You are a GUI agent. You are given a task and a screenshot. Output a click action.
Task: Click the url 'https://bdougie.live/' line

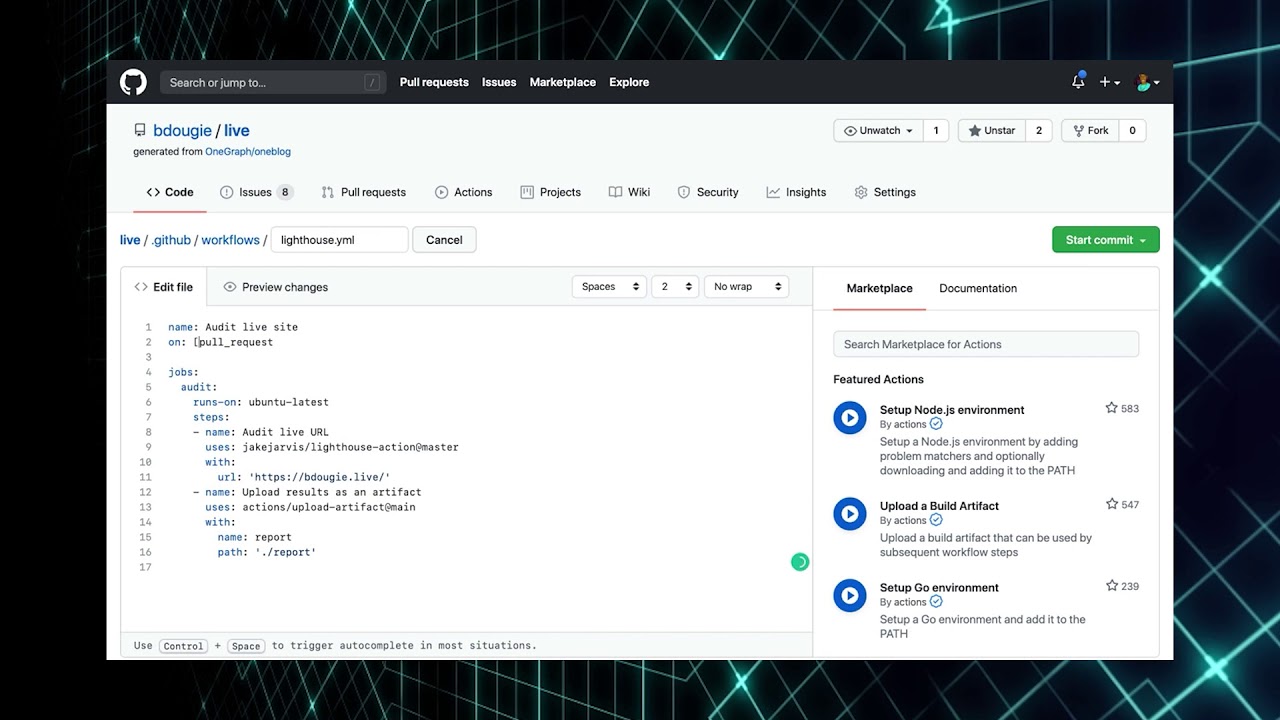(304, 477)
